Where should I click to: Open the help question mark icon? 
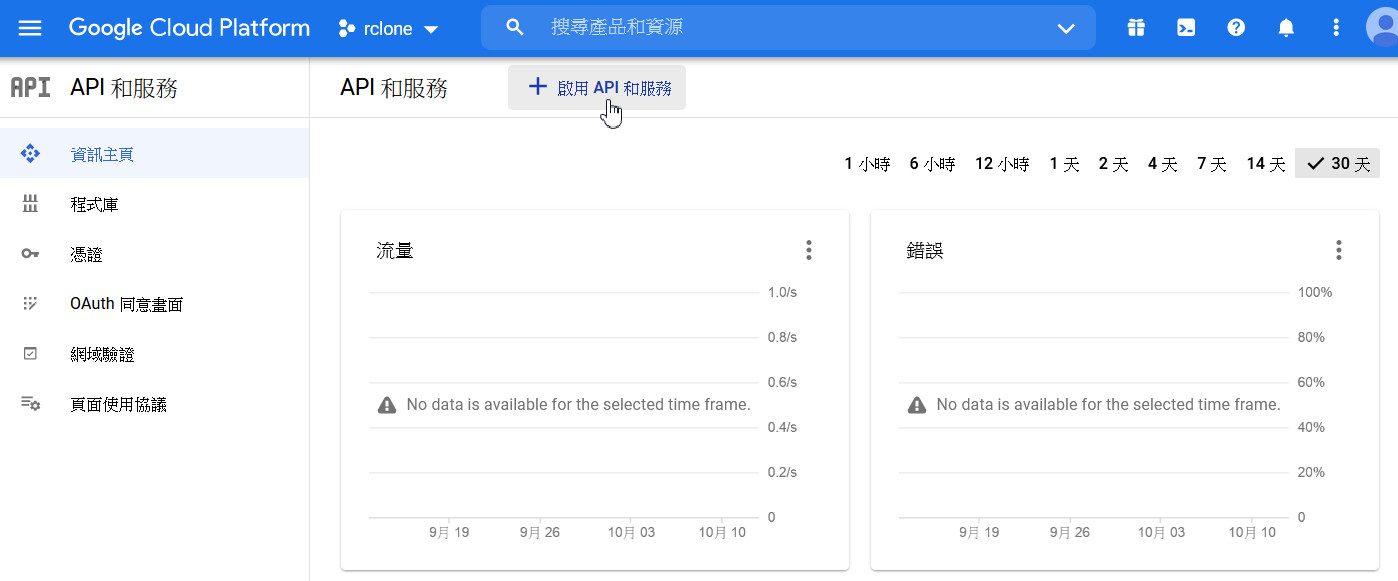click(x=1236, y=28)
